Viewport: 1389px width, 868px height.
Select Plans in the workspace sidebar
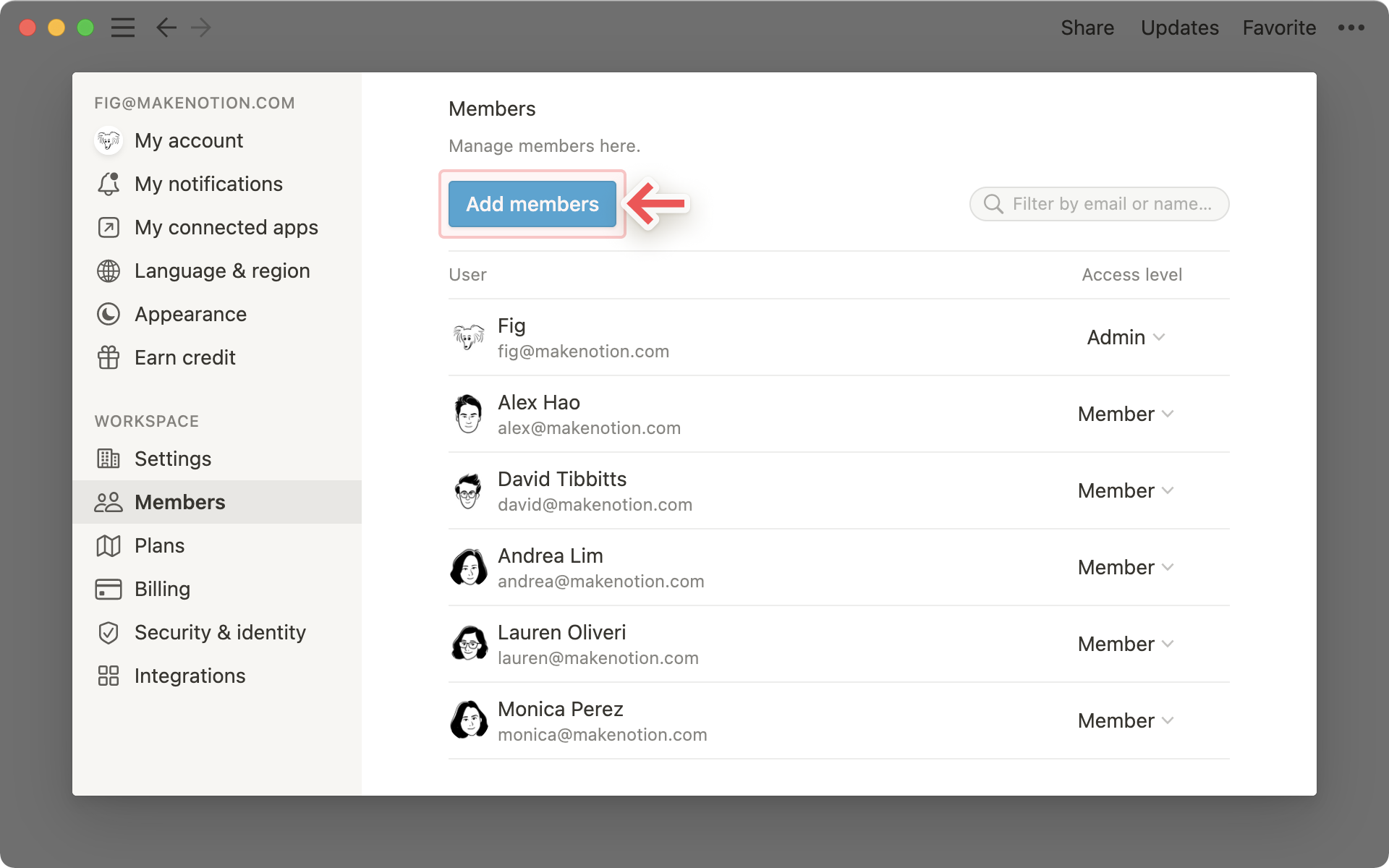pos(159,545)
